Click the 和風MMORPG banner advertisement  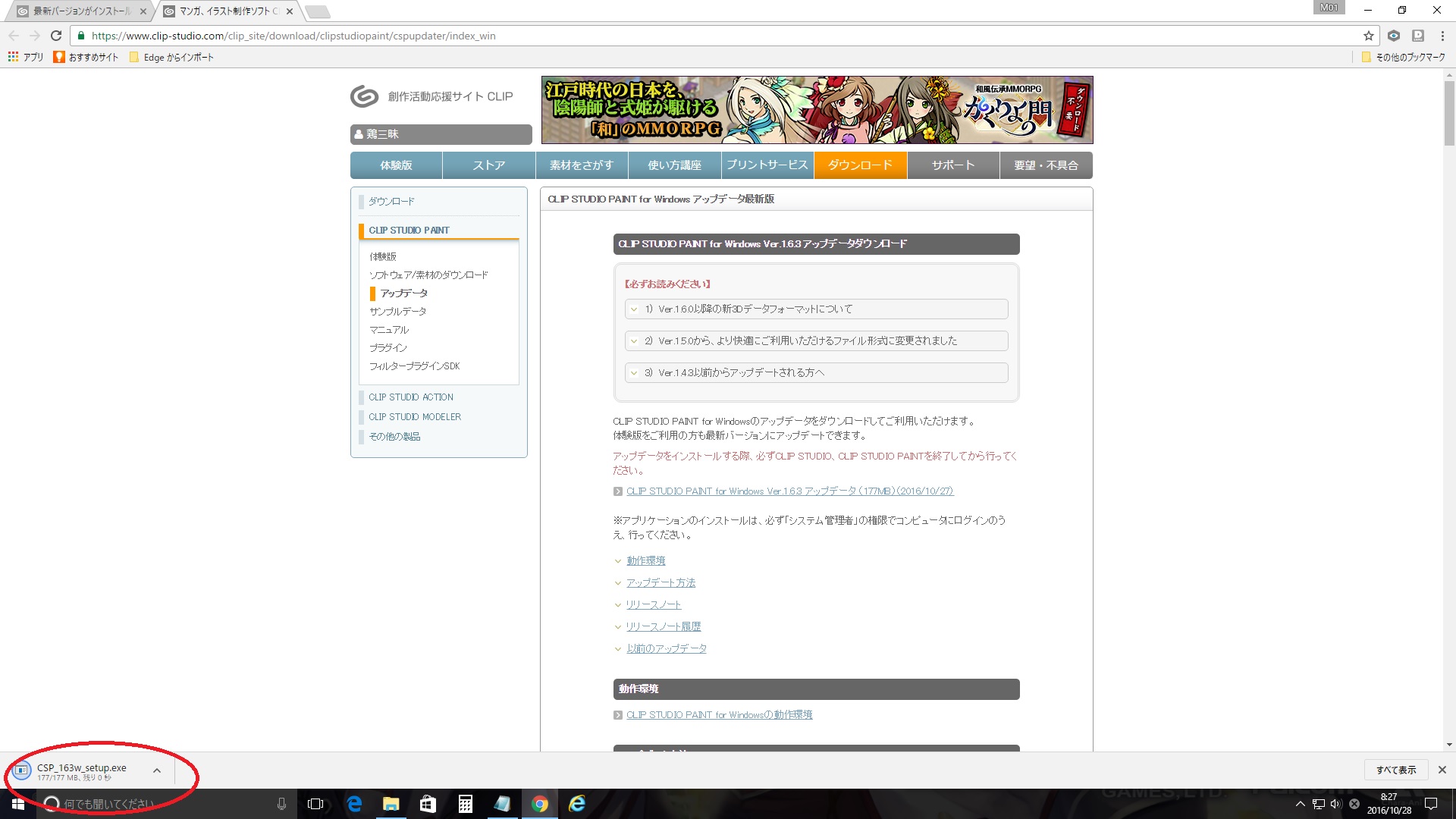point(817,110)
